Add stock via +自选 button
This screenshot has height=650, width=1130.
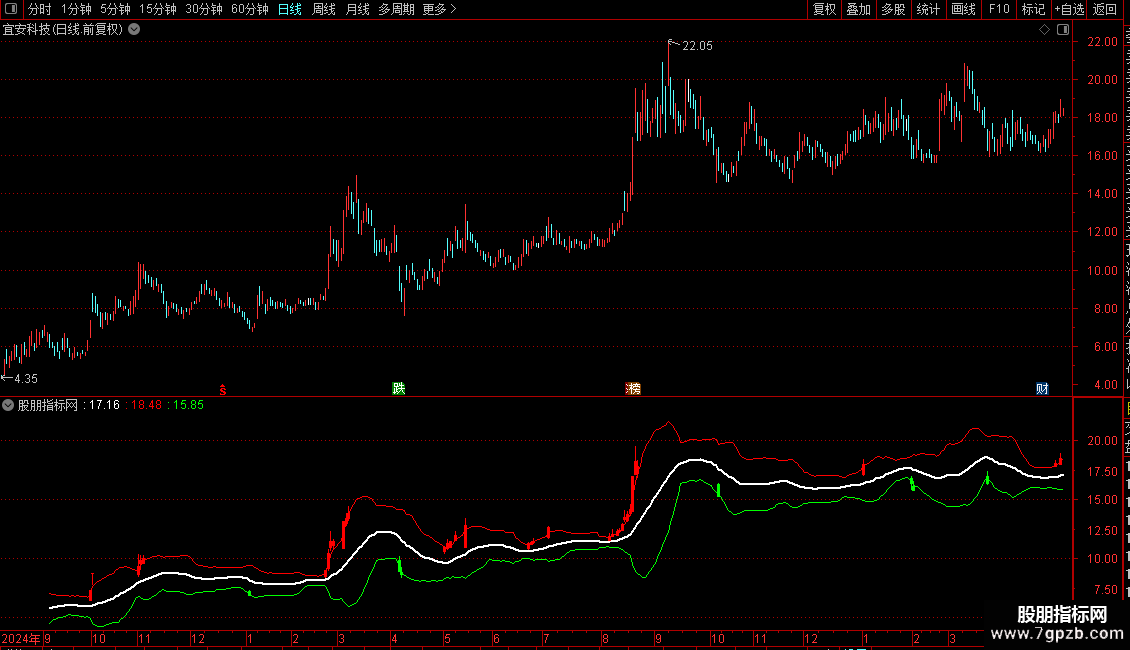pyautogui.click(x=1069, y=9)
